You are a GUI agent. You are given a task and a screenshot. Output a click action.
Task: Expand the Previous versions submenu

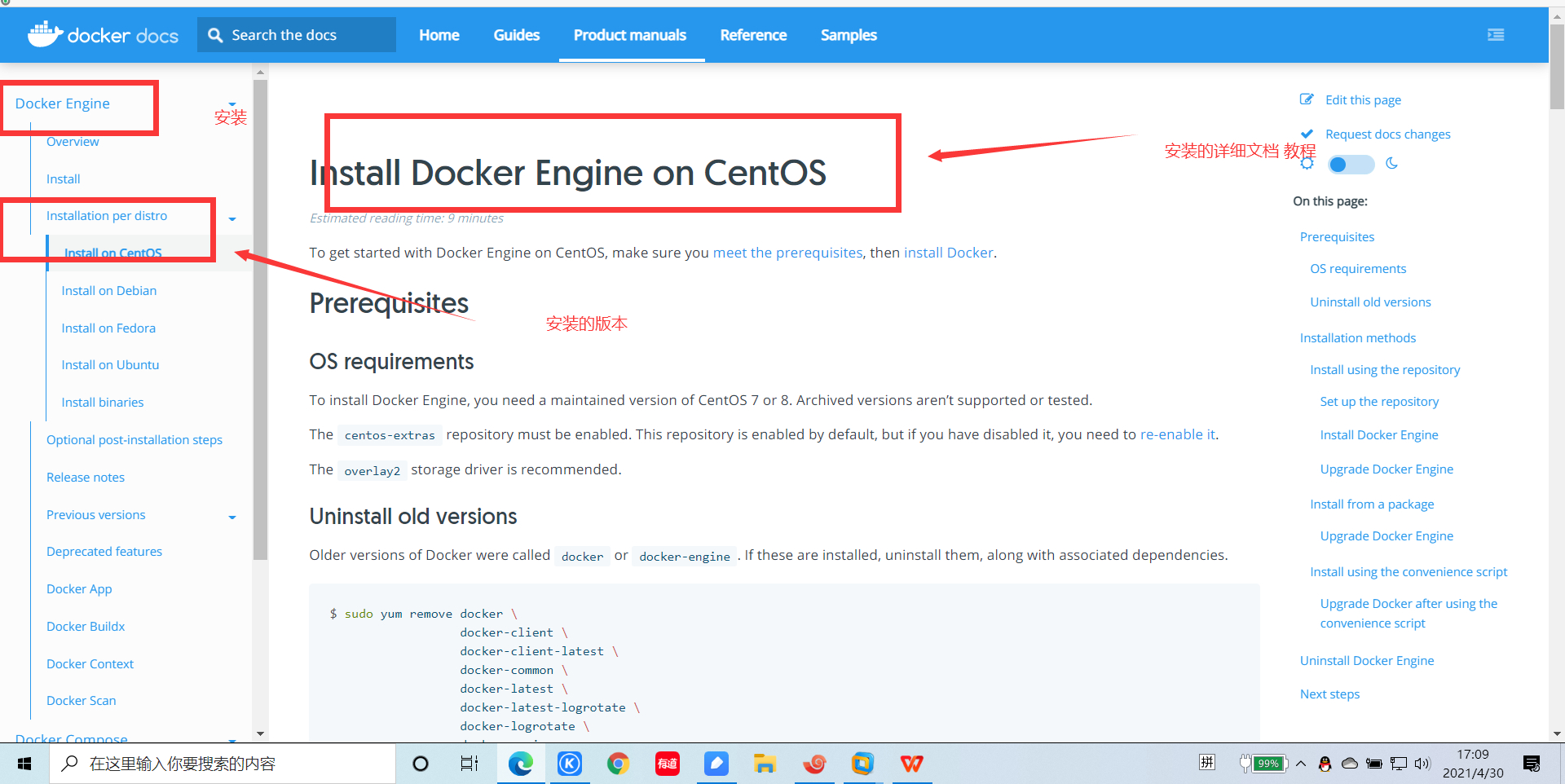coord(232,517)
